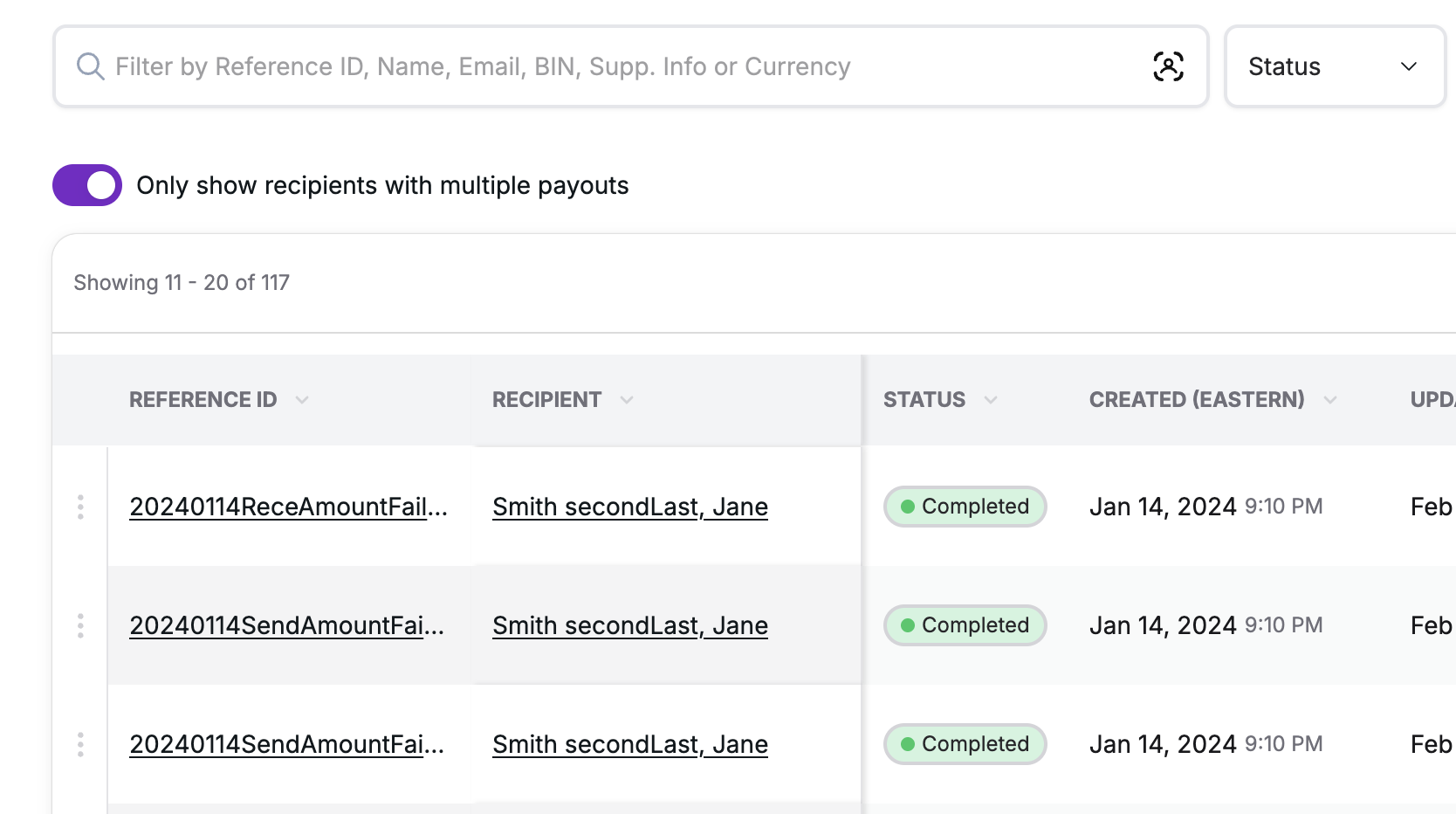Open first row Smith secondLast, Jane recipient
Screen dimensions: 1456x814
coord(629,507)
